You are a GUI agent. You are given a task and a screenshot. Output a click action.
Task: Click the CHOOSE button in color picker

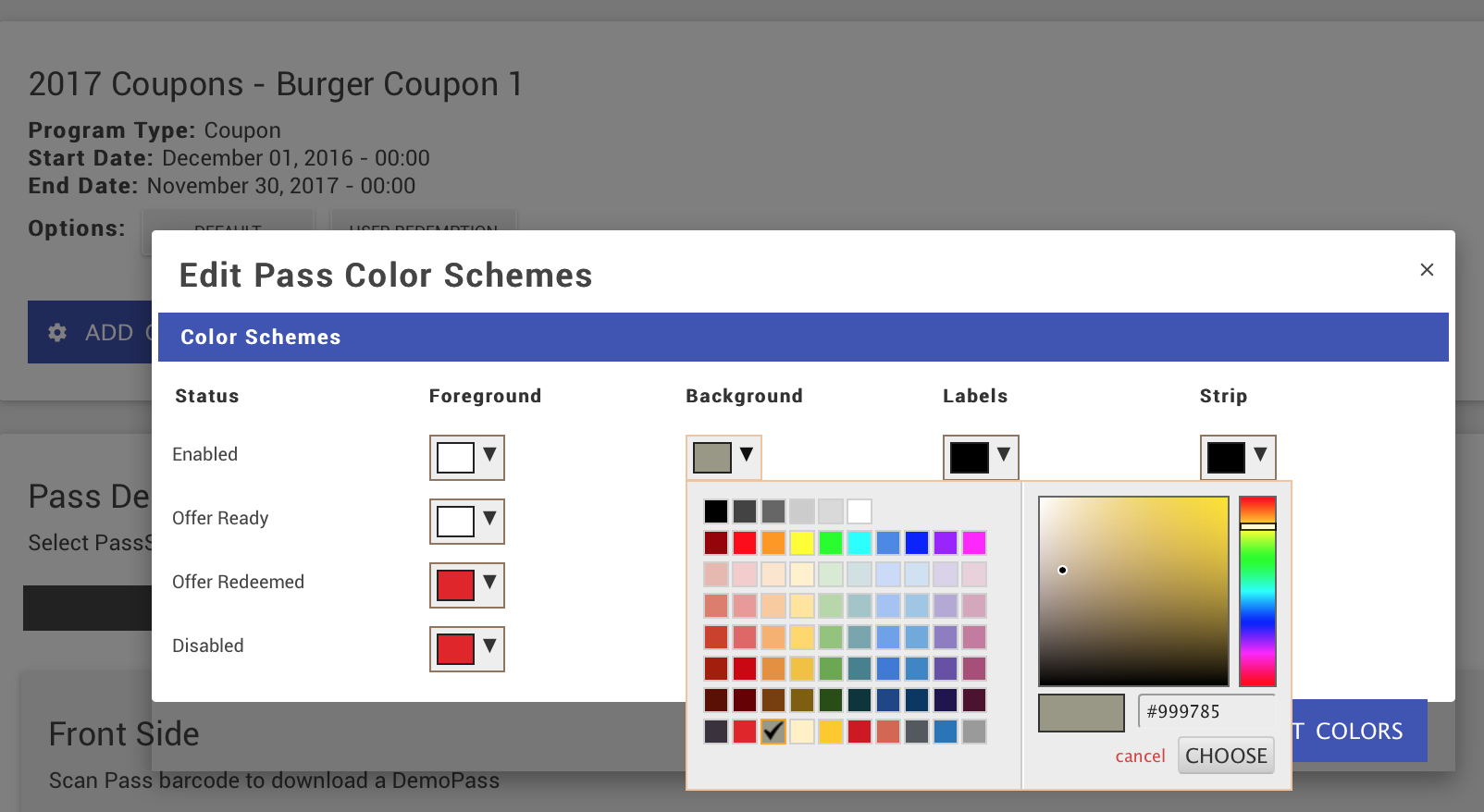point(1225,756)
